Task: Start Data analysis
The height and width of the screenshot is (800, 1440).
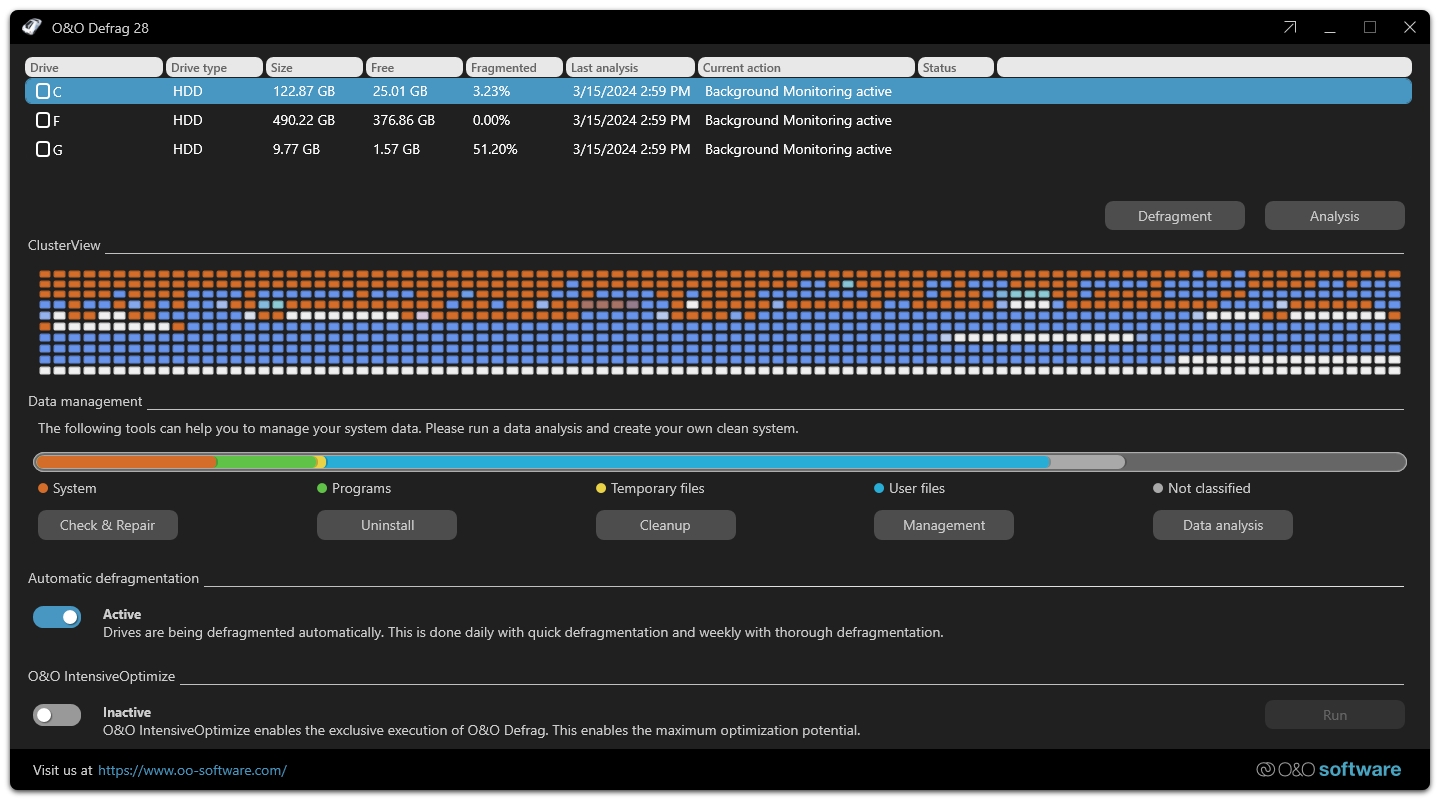Action: [x=1223, y=525]
